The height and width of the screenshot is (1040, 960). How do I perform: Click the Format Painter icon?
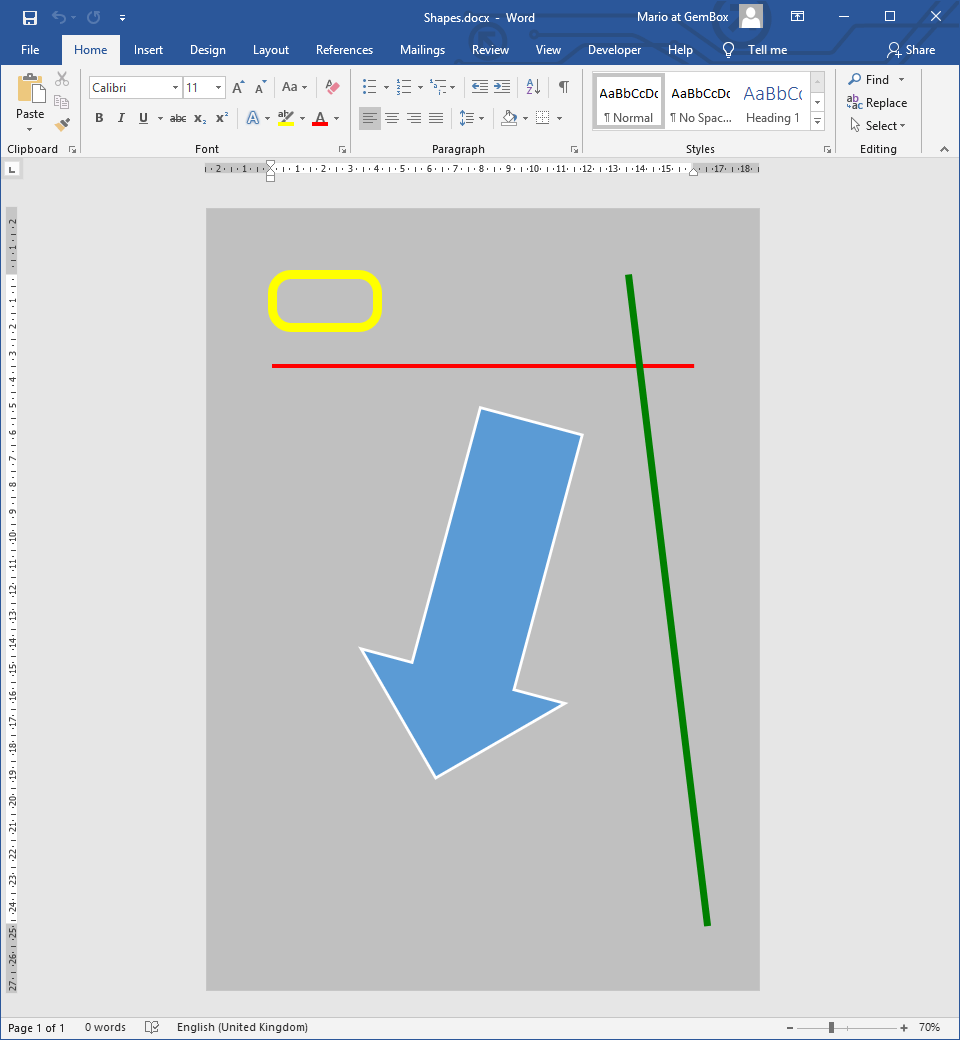62,125
